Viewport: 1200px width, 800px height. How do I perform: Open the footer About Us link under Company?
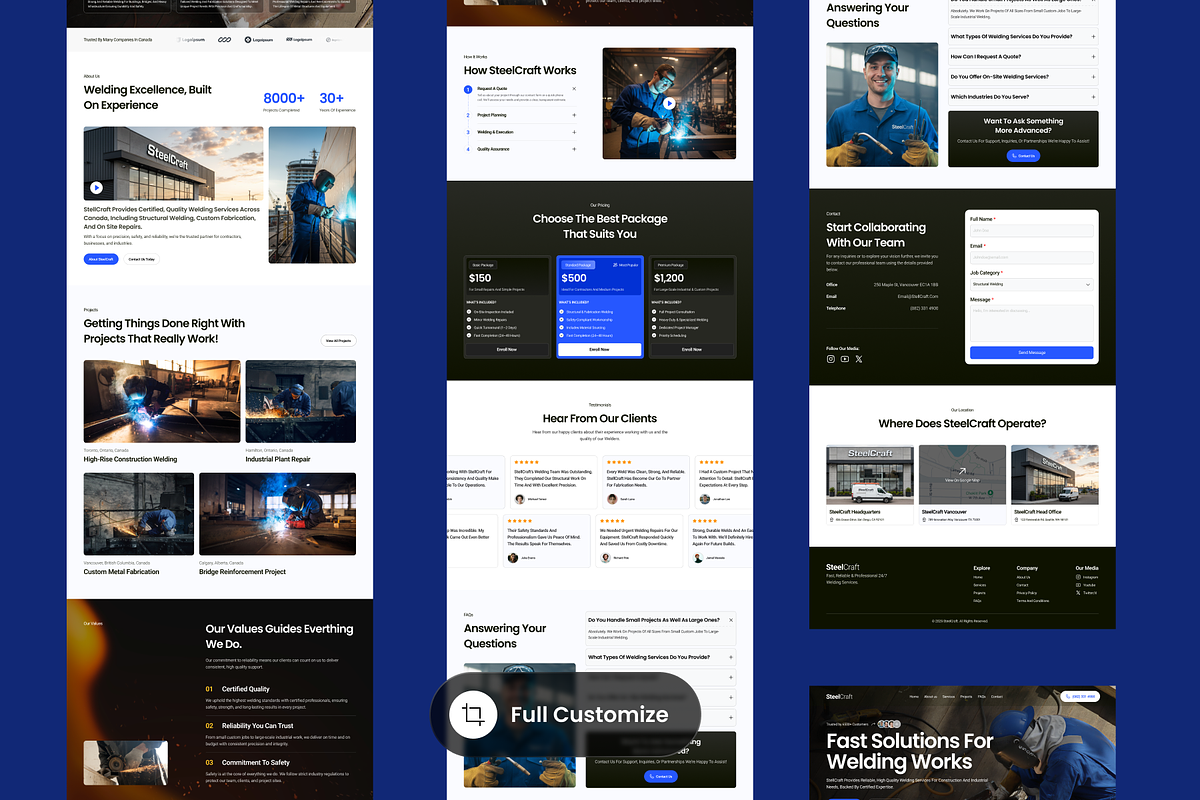click(1023, 577)
